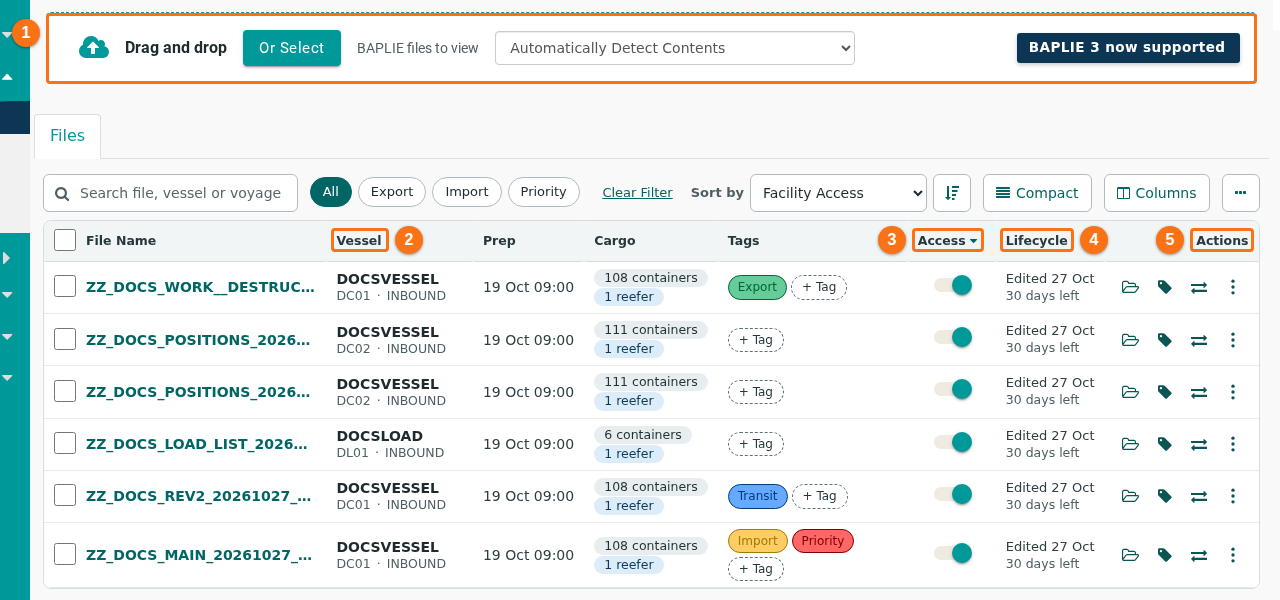Select the Priority filter pill

[x=544, y=192]
